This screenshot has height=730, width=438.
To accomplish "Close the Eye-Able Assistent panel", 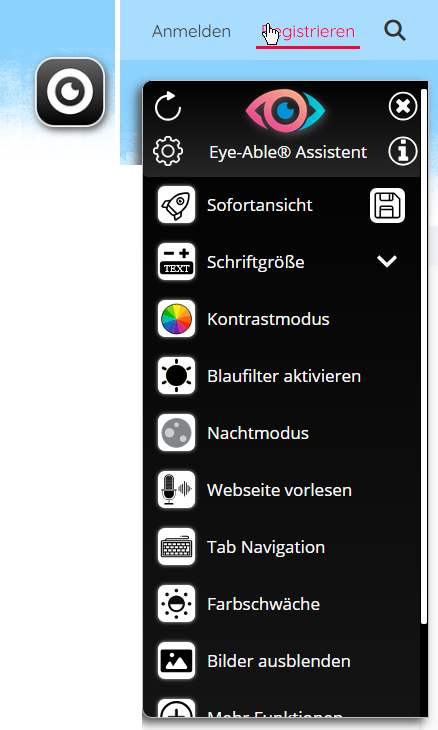I will 403,107.
